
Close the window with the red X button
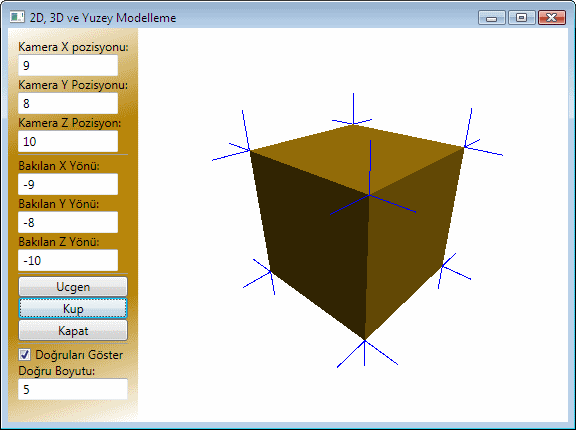point(551,18)
